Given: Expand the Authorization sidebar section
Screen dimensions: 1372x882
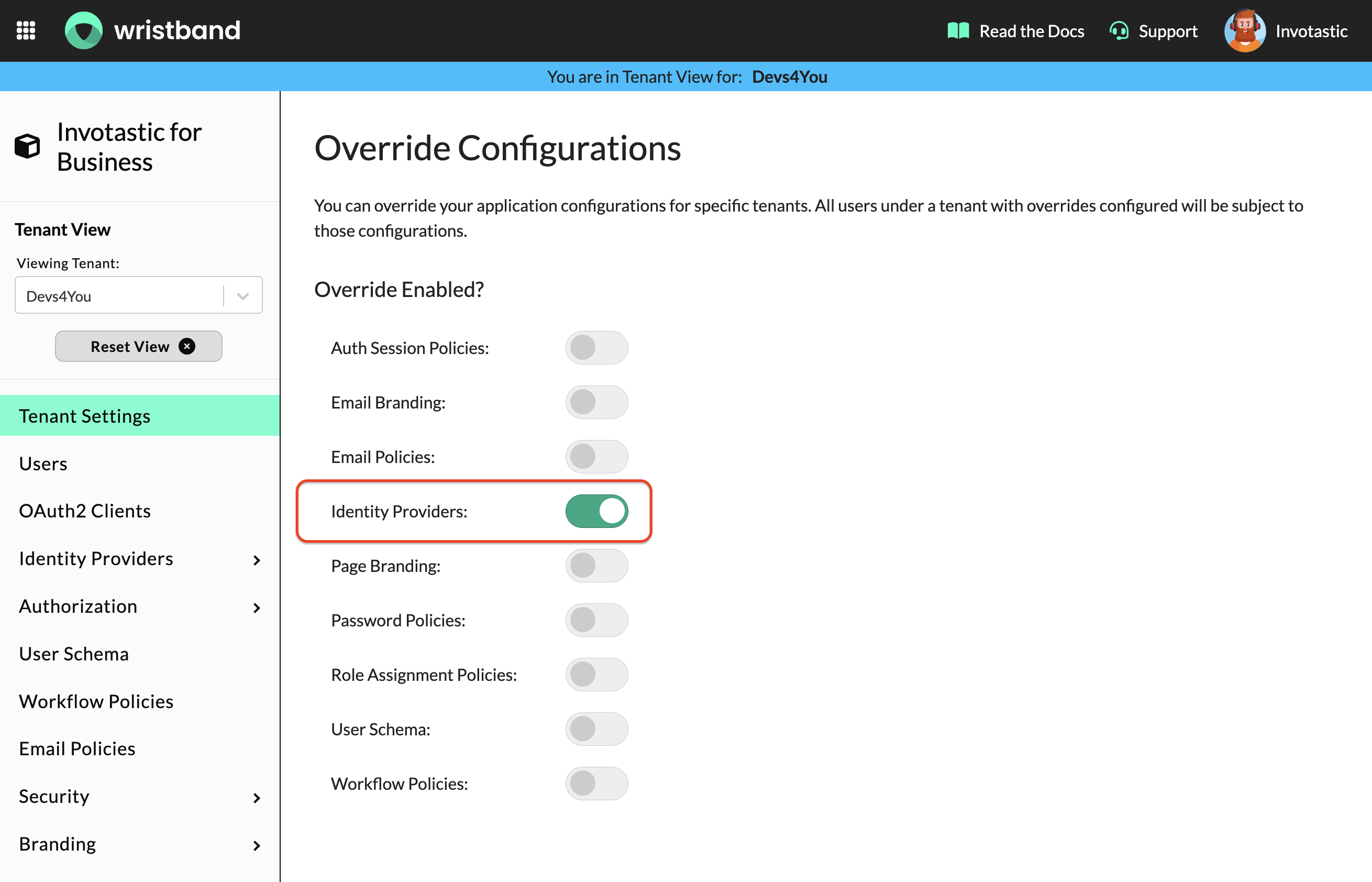Looking at the screenshot, I should tap(258, 607).
